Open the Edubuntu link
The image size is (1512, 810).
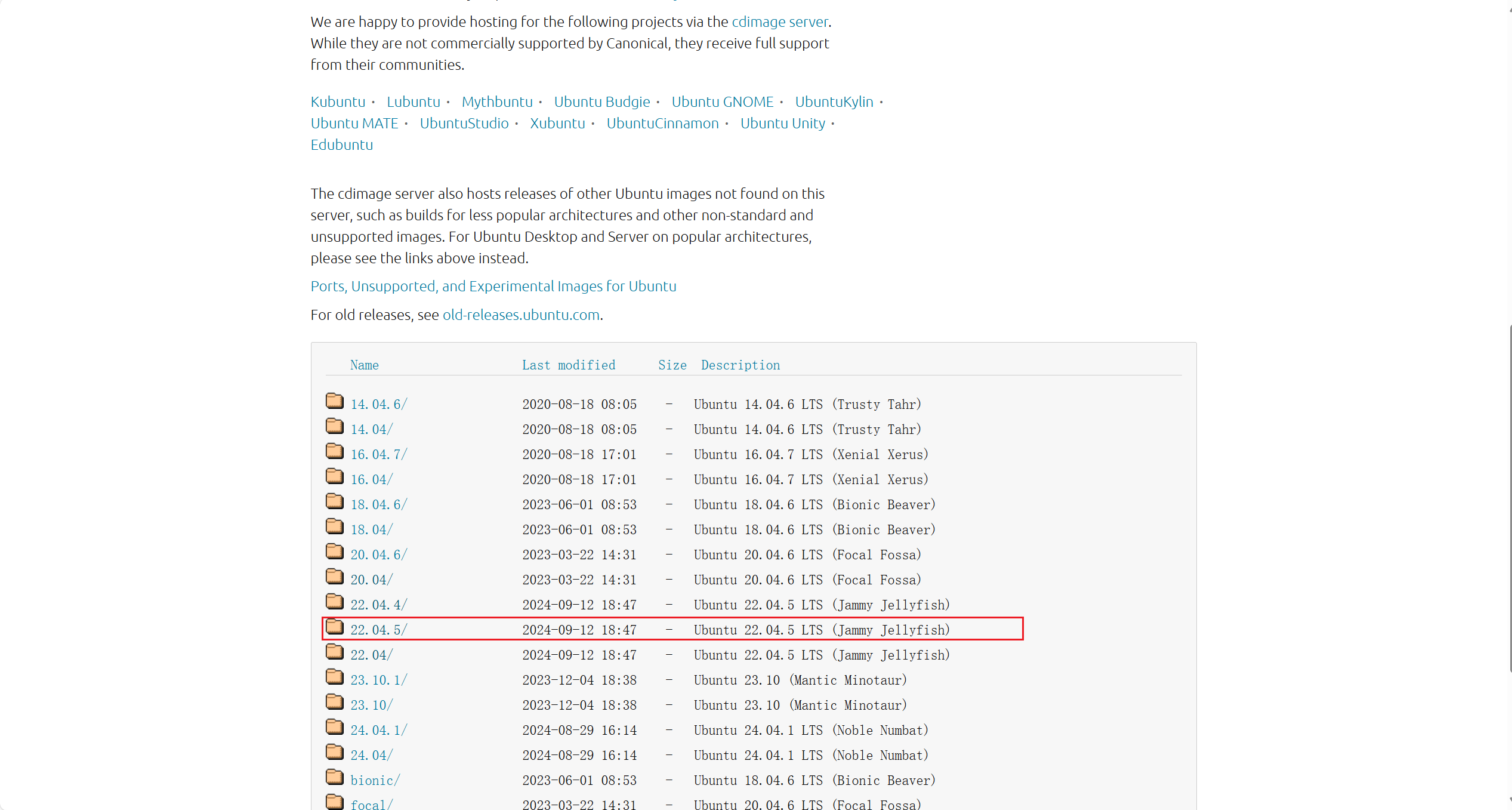[x=342, y=145]
